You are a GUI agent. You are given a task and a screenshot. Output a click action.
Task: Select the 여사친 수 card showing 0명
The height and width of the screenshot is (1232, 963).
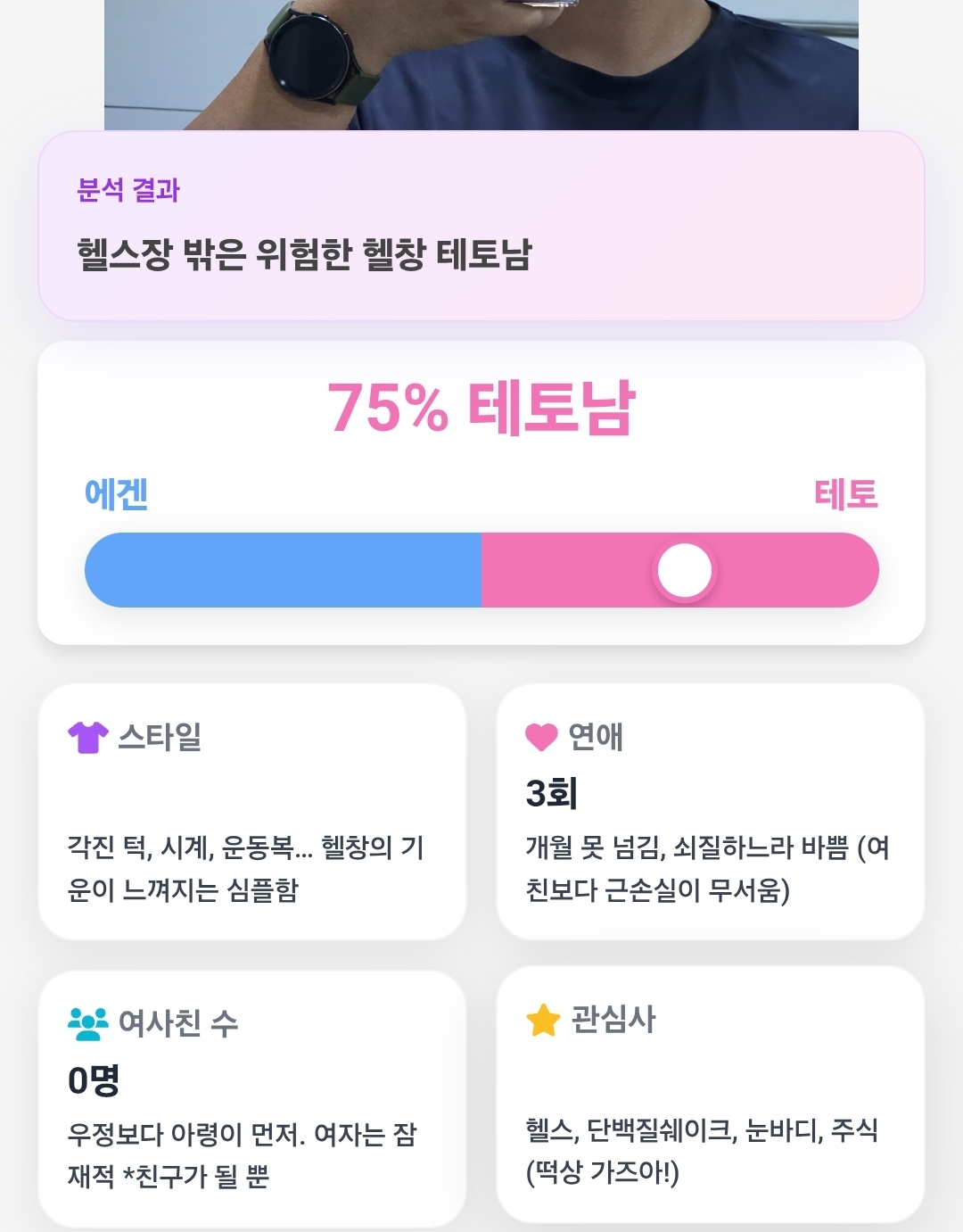pyautogui.click(x=252, y=1099)
